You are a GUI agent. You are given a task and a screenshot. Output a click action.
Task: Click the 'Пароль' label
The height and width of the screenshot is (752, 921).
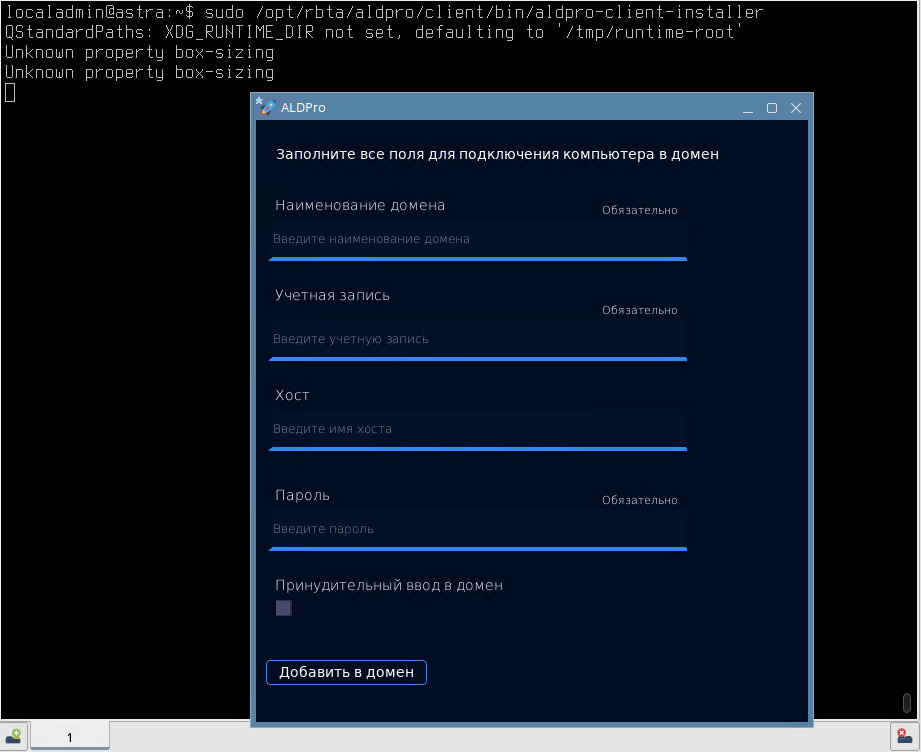302,495
